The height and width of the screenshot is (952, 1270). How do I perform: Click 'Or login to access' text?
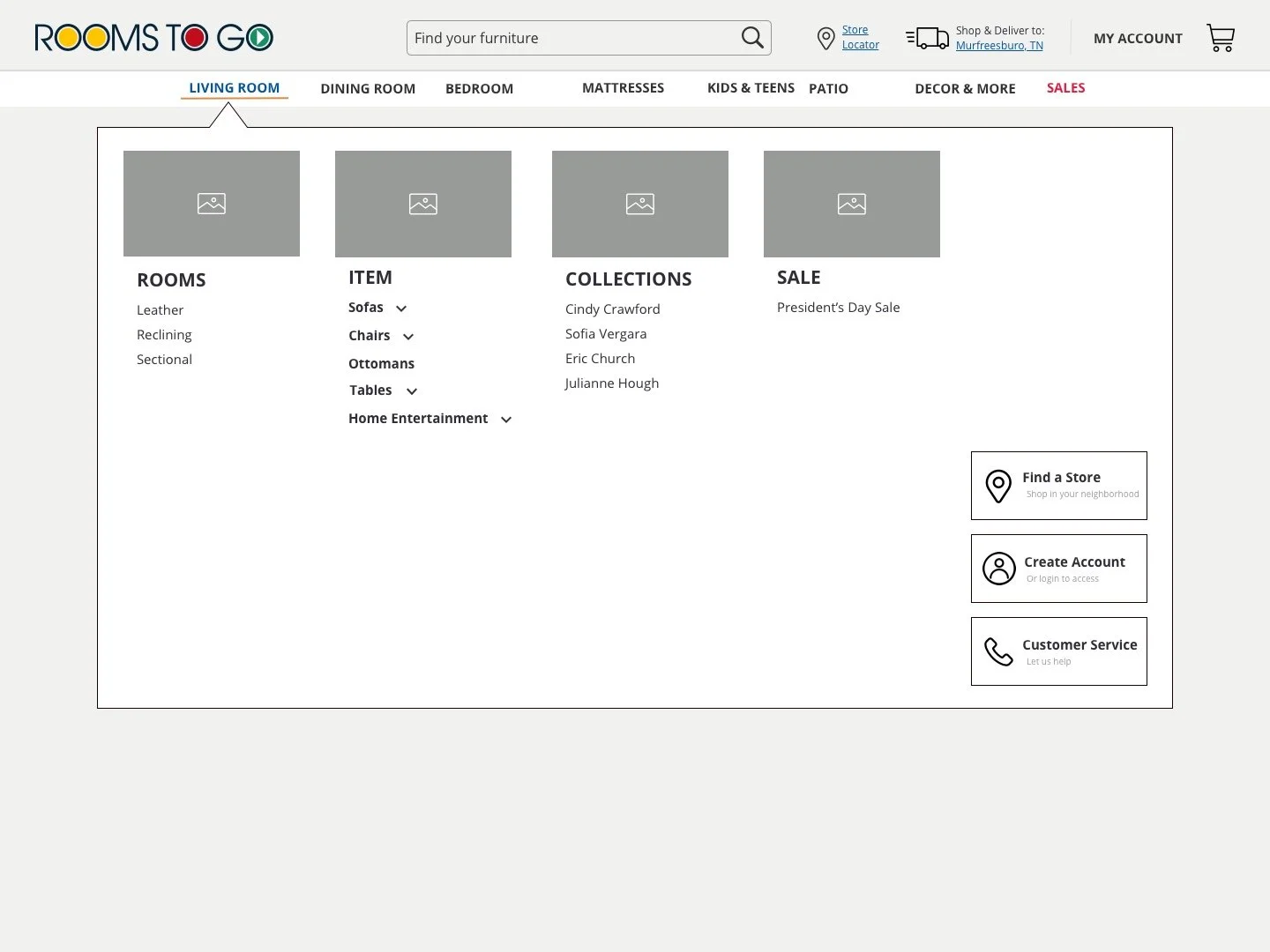(1063, 579)
